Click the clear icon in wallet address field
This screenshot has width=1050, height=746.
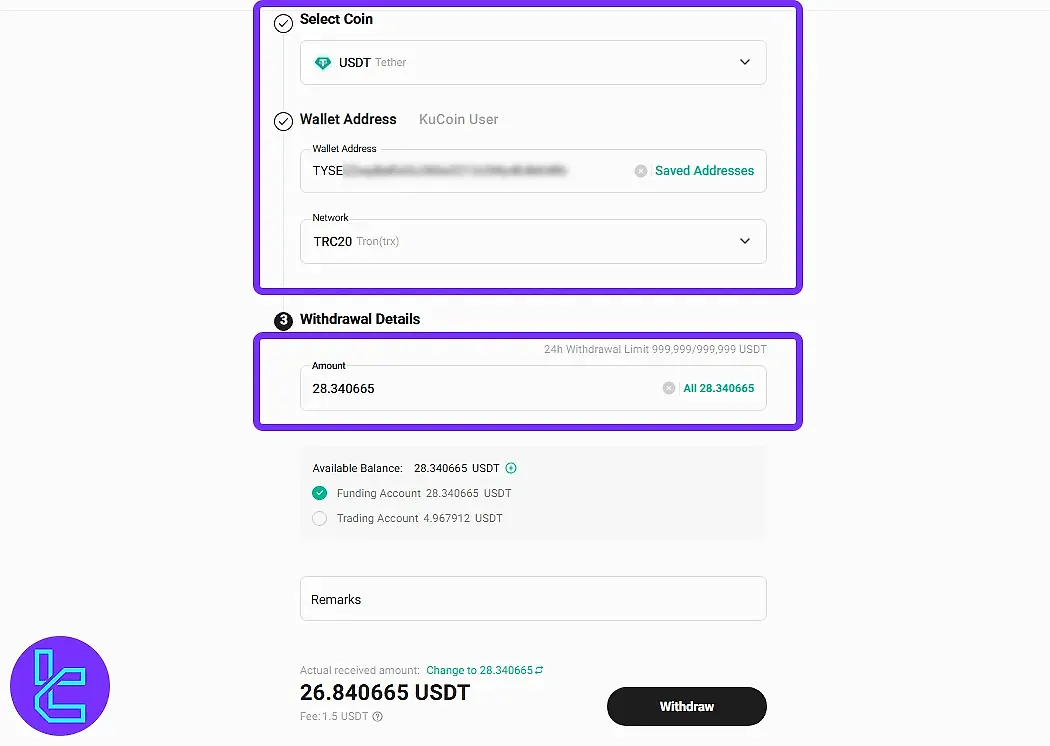(640, 170)
